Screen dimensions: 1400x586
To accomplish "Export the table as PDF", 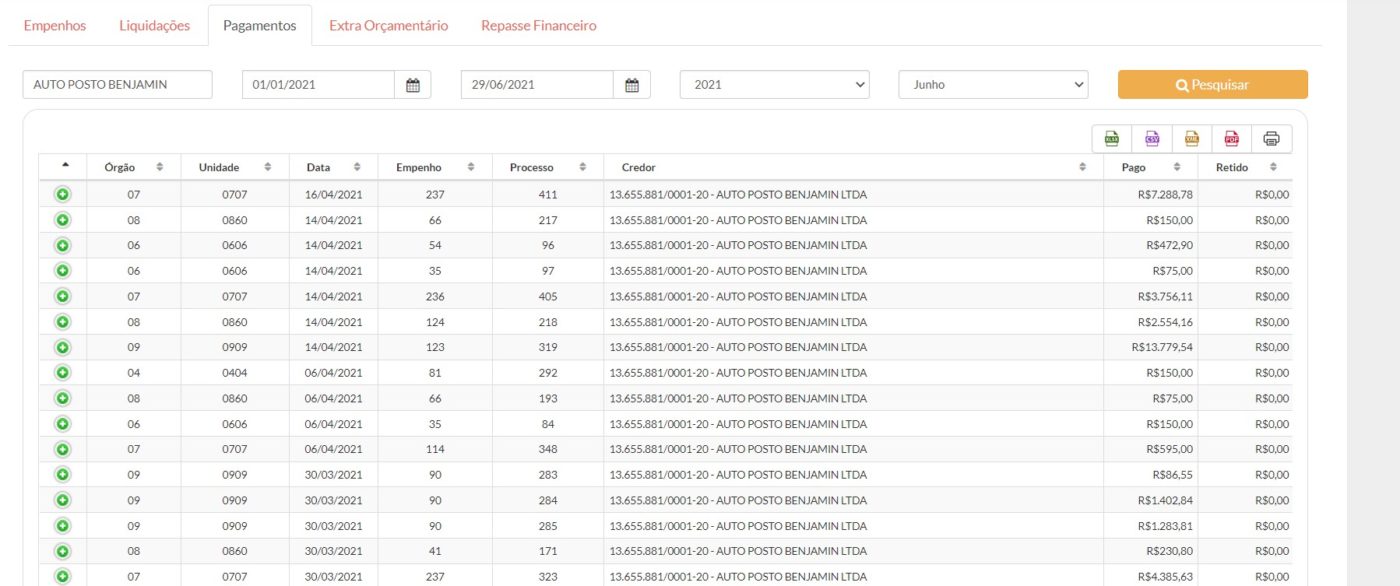I will 1231,139.
